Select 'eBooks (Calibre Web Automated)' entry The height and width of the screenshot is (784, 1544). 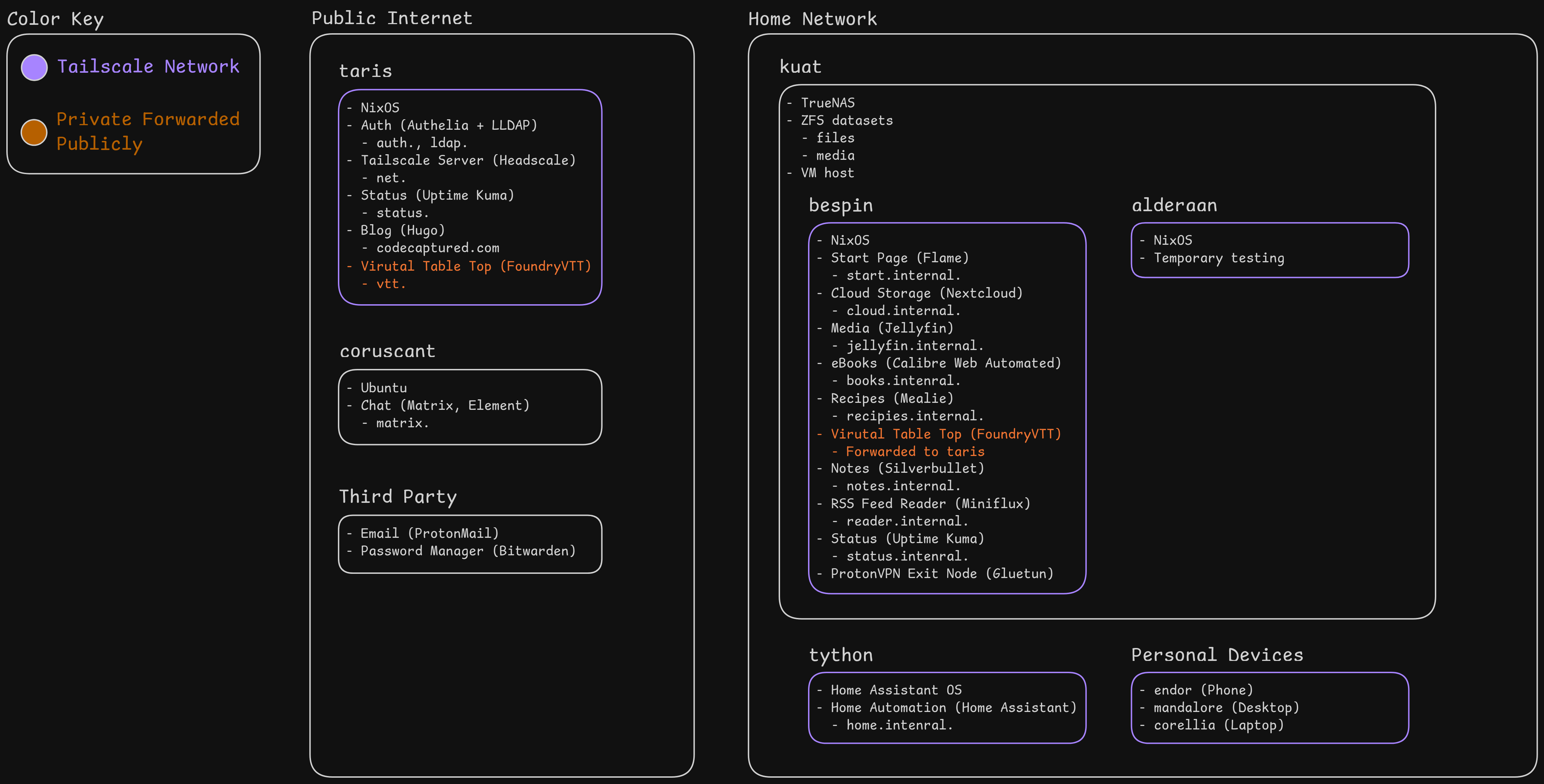[946, 363]
